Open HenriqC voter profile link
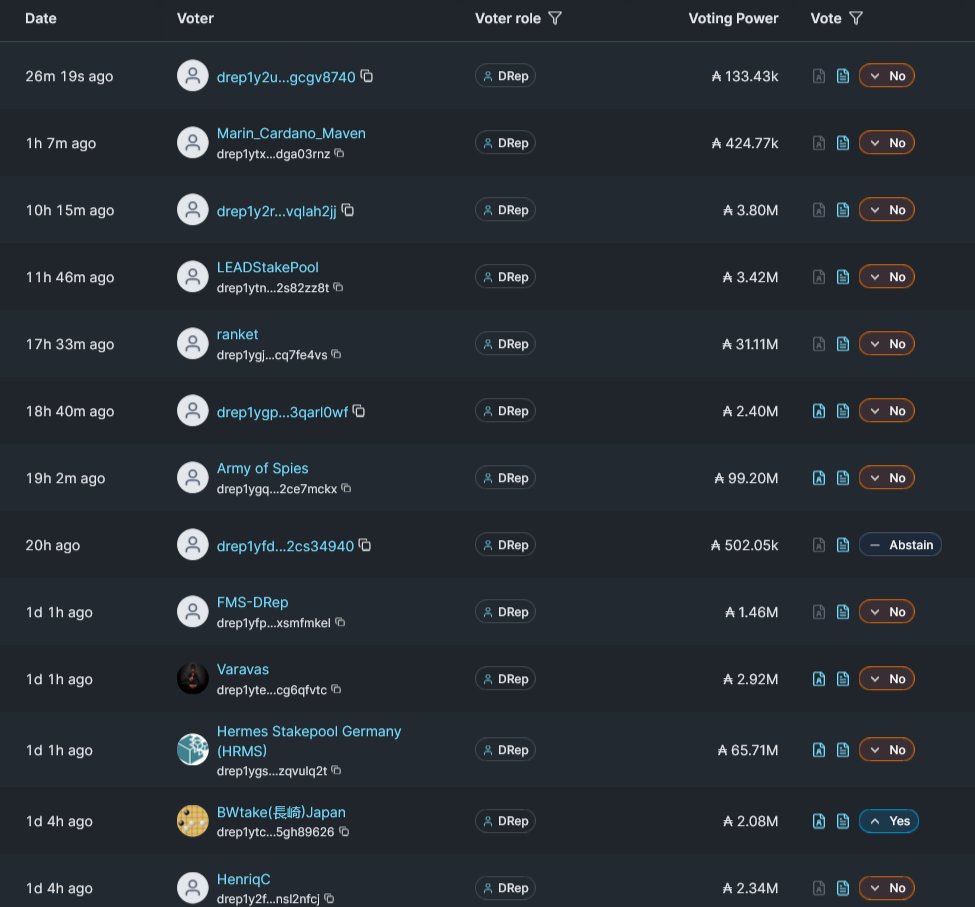This screenshot has height=907, width=975. click(243, 879)
